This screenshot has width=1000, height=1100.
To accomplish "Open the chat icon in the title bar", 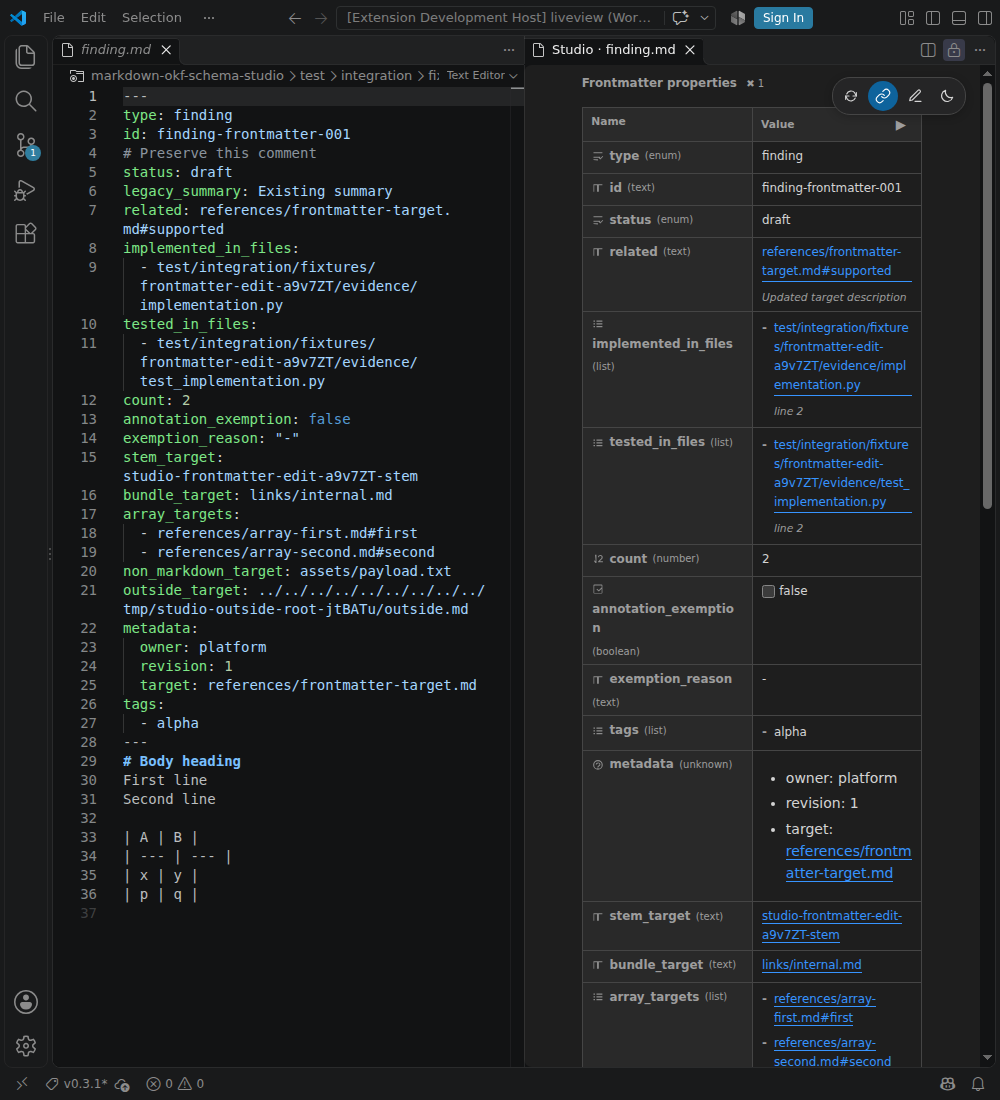I will tap(680, 18).
